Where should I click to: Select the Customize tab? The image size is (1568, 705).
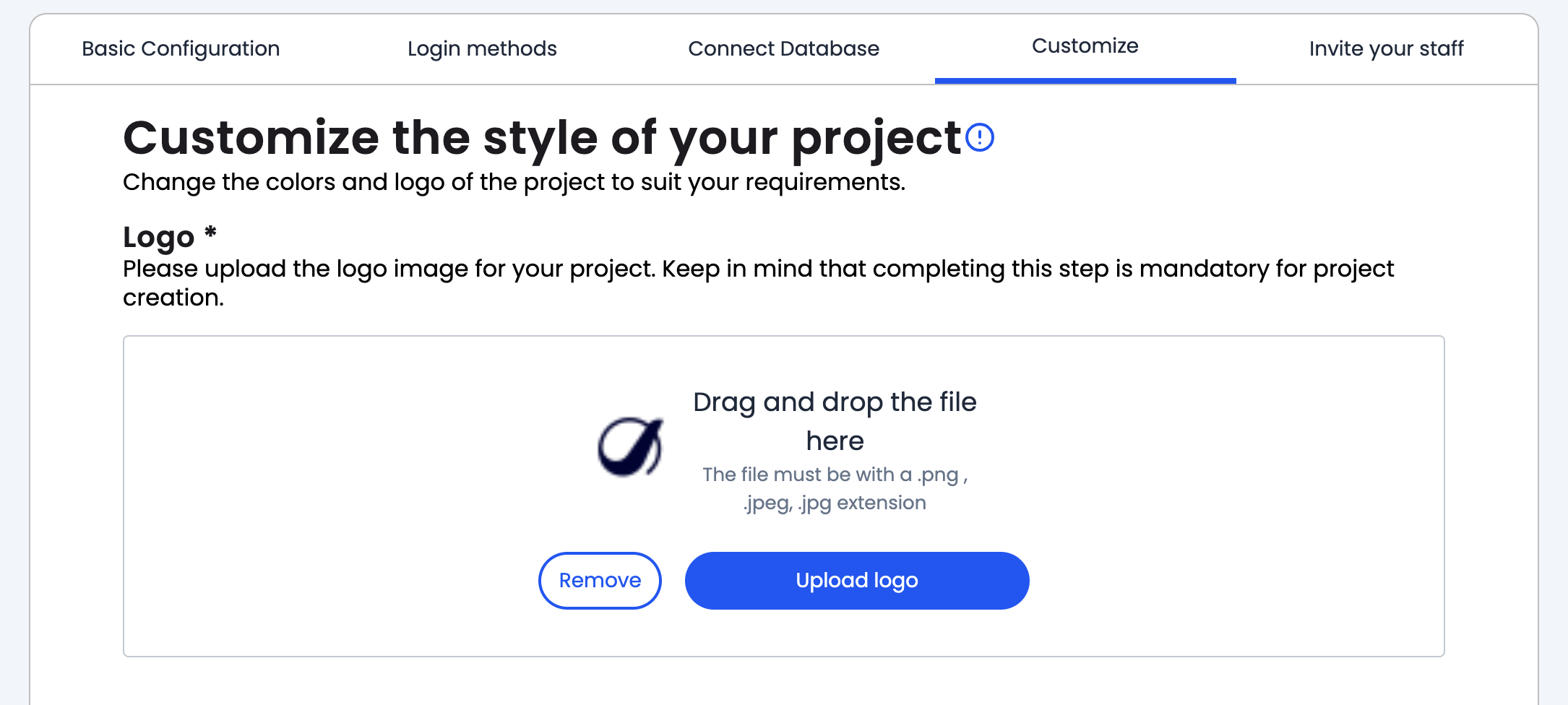[x=1085, y=46]
